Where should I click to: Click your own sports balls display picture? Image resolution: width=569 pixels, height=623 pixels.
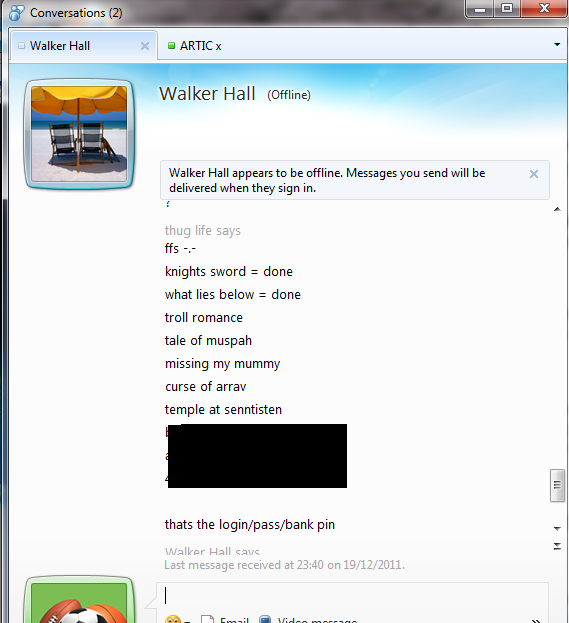coord(79,602)
